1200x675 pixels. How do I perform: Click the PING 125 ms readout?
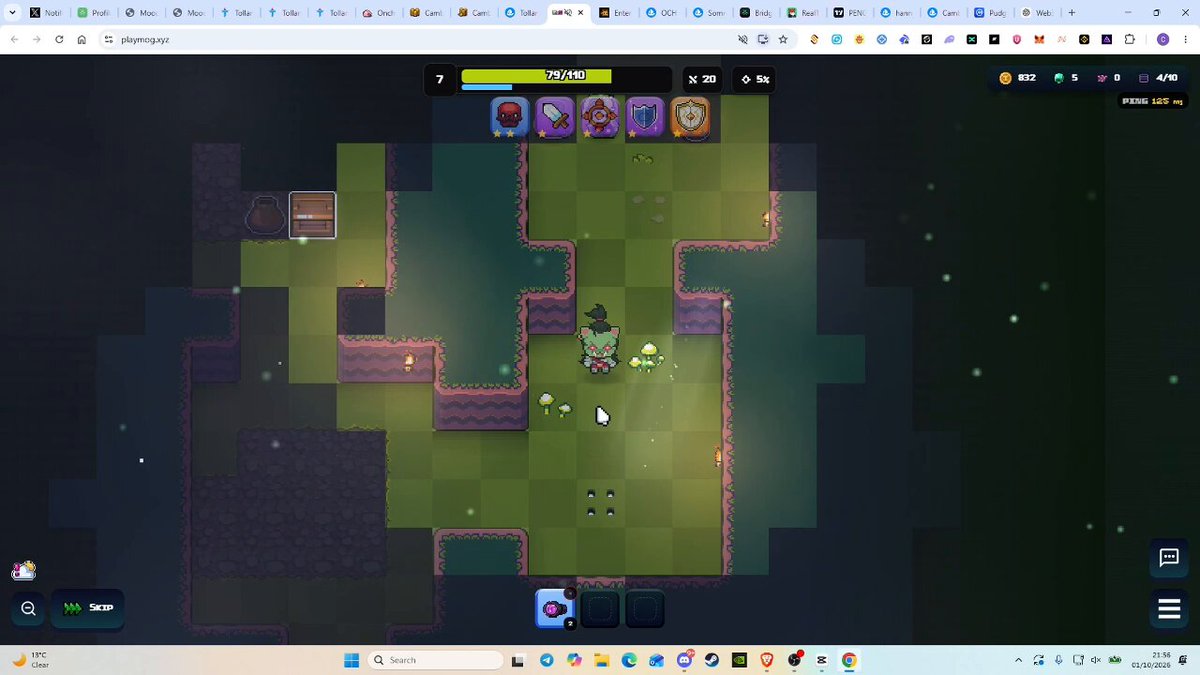click(1152, 101)
